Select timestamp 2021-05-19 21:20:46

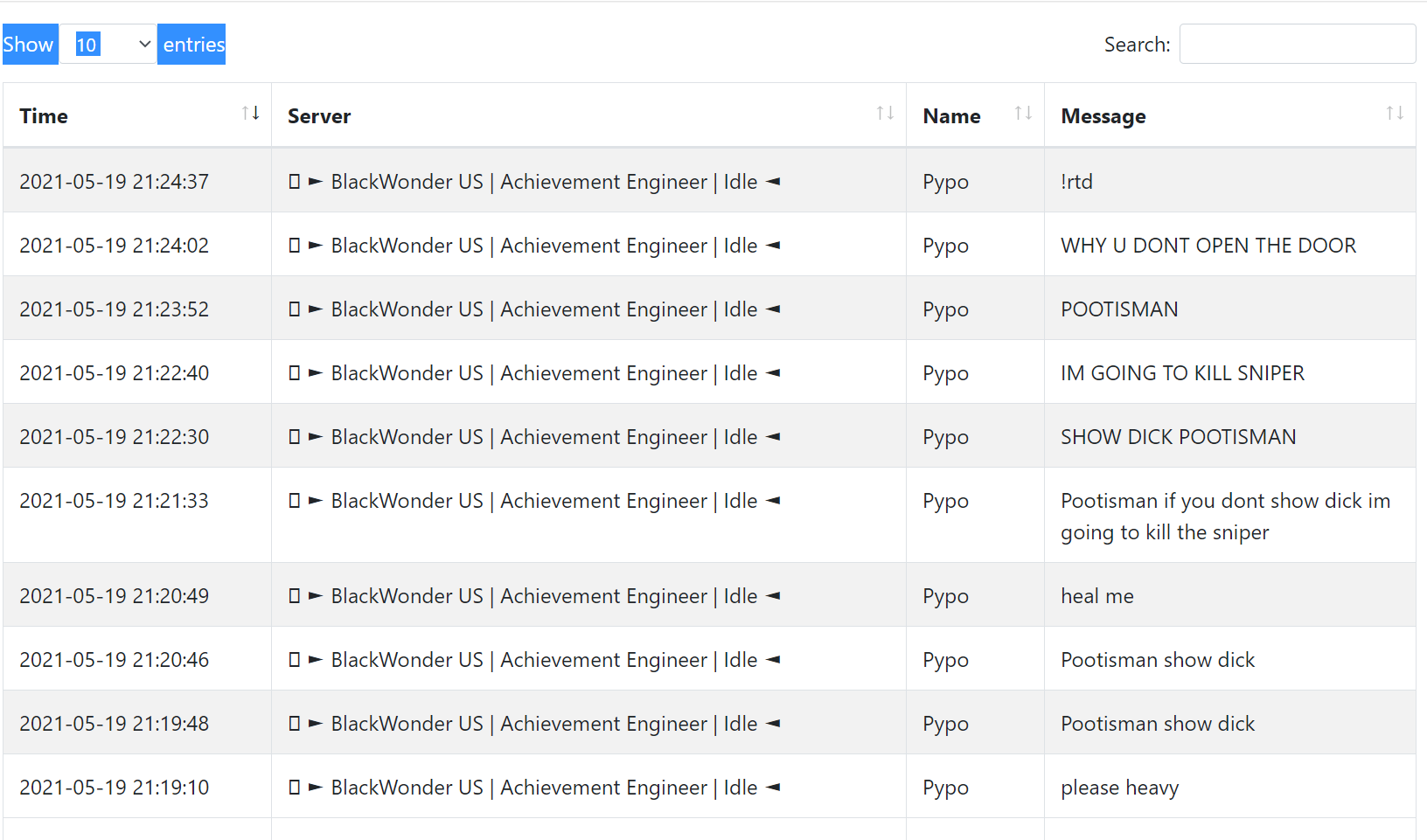(x=115, y=660)
